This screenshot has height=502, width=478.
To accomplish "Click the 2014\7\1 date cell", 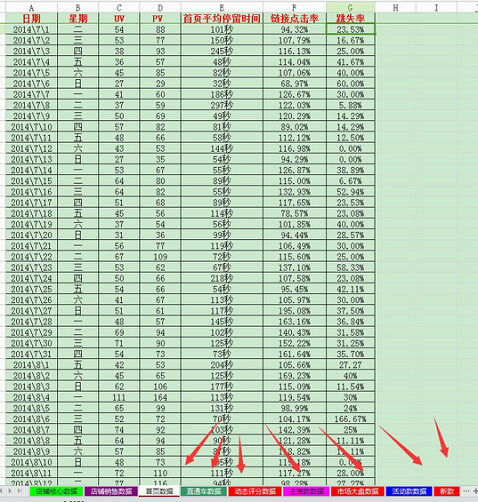I will 31,29.
